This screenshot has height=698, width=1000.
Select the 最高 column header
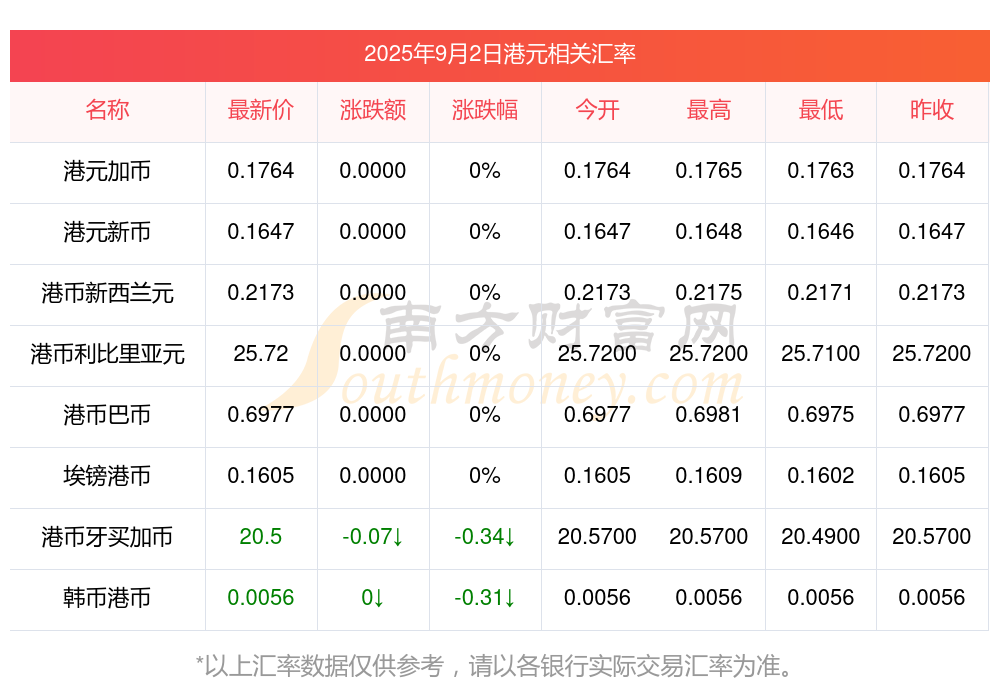[x=709, y=110]
